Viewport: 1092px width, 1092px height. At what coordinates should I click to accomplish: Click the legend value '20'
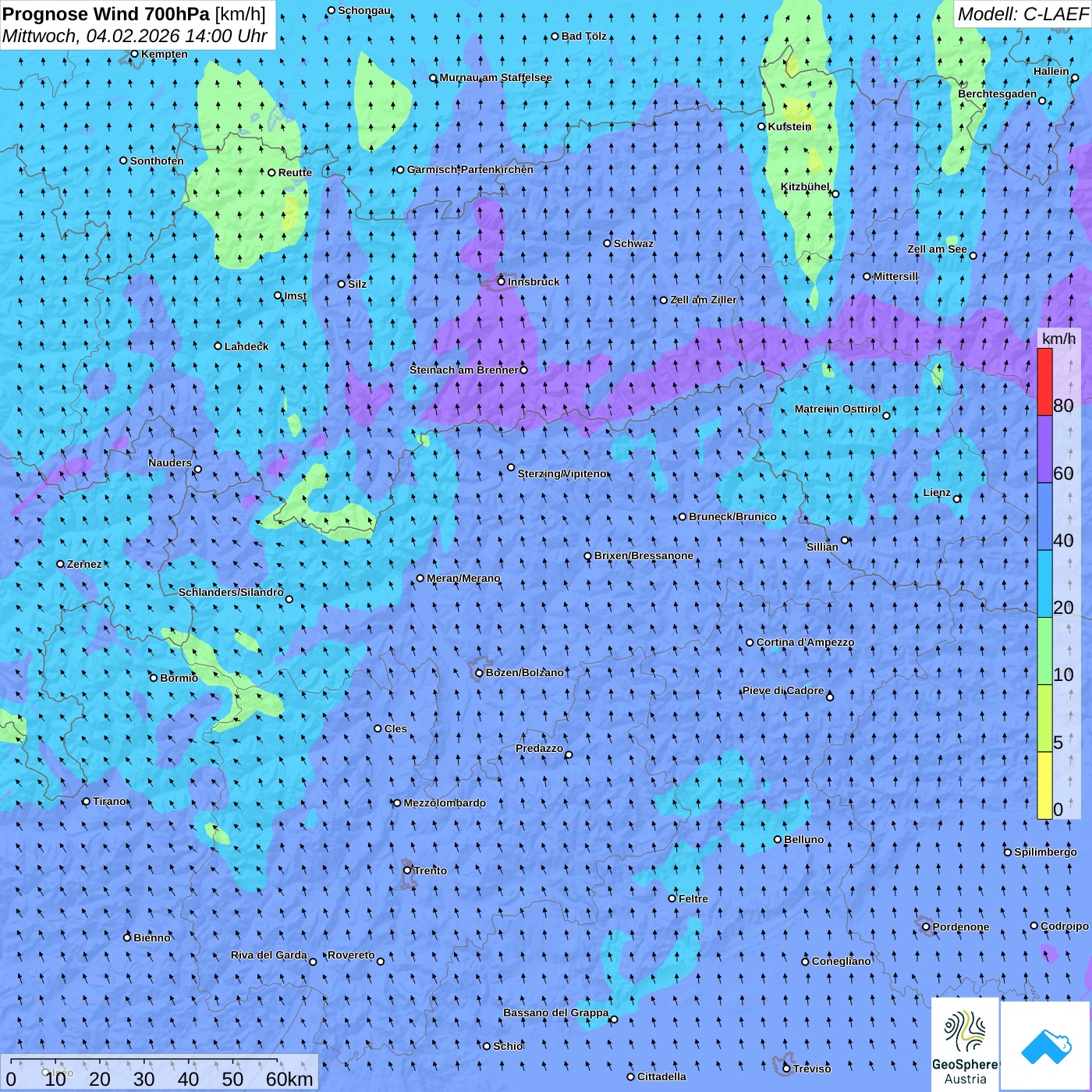1063,608
